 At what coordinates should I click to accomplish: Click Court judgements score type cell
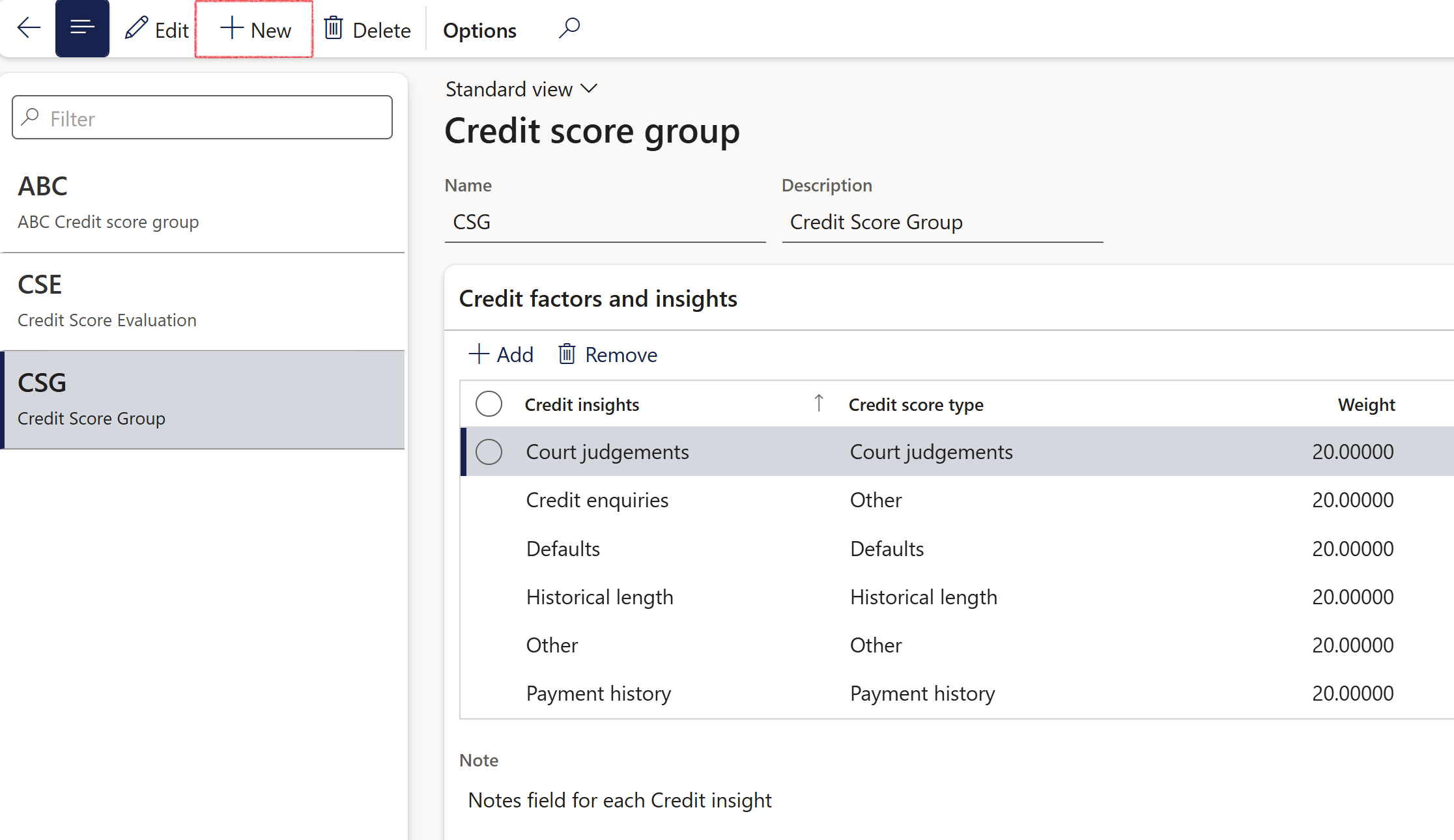(x=931, y=452)
